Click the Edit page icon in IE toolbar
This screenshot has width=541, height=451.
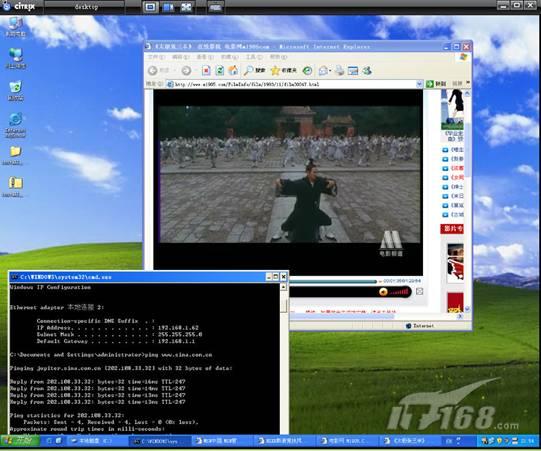pyautogui.click(x=353, y=70)
